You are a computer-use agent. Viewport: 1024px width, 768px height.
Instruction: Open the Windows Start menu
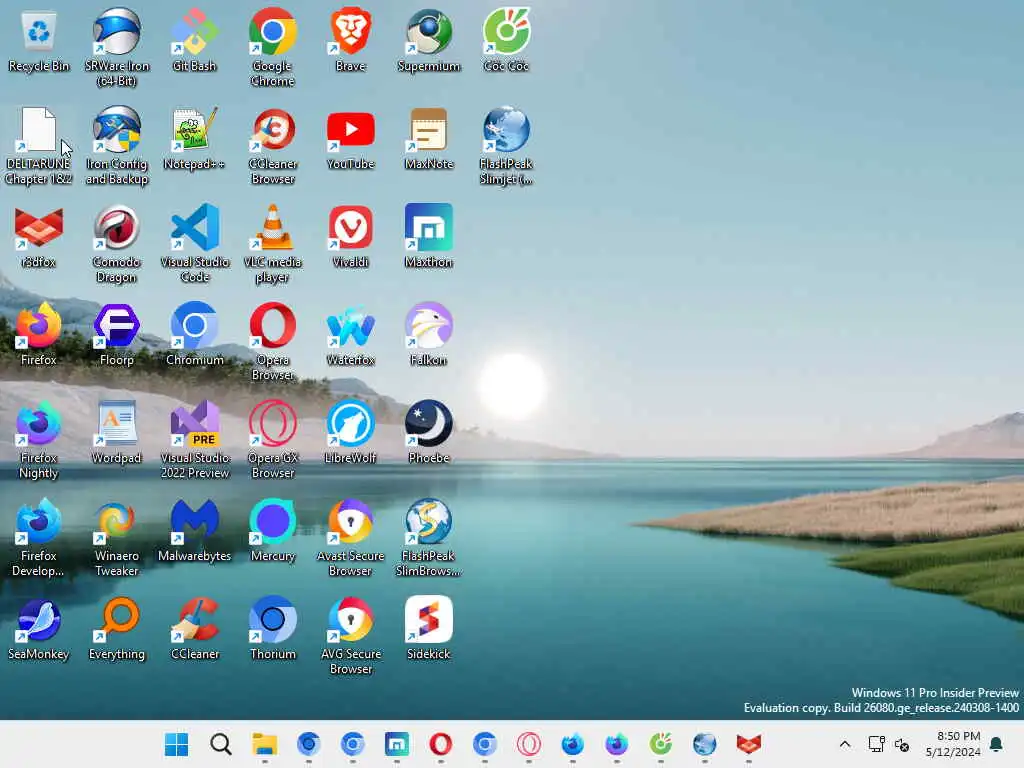pos(176,744)
